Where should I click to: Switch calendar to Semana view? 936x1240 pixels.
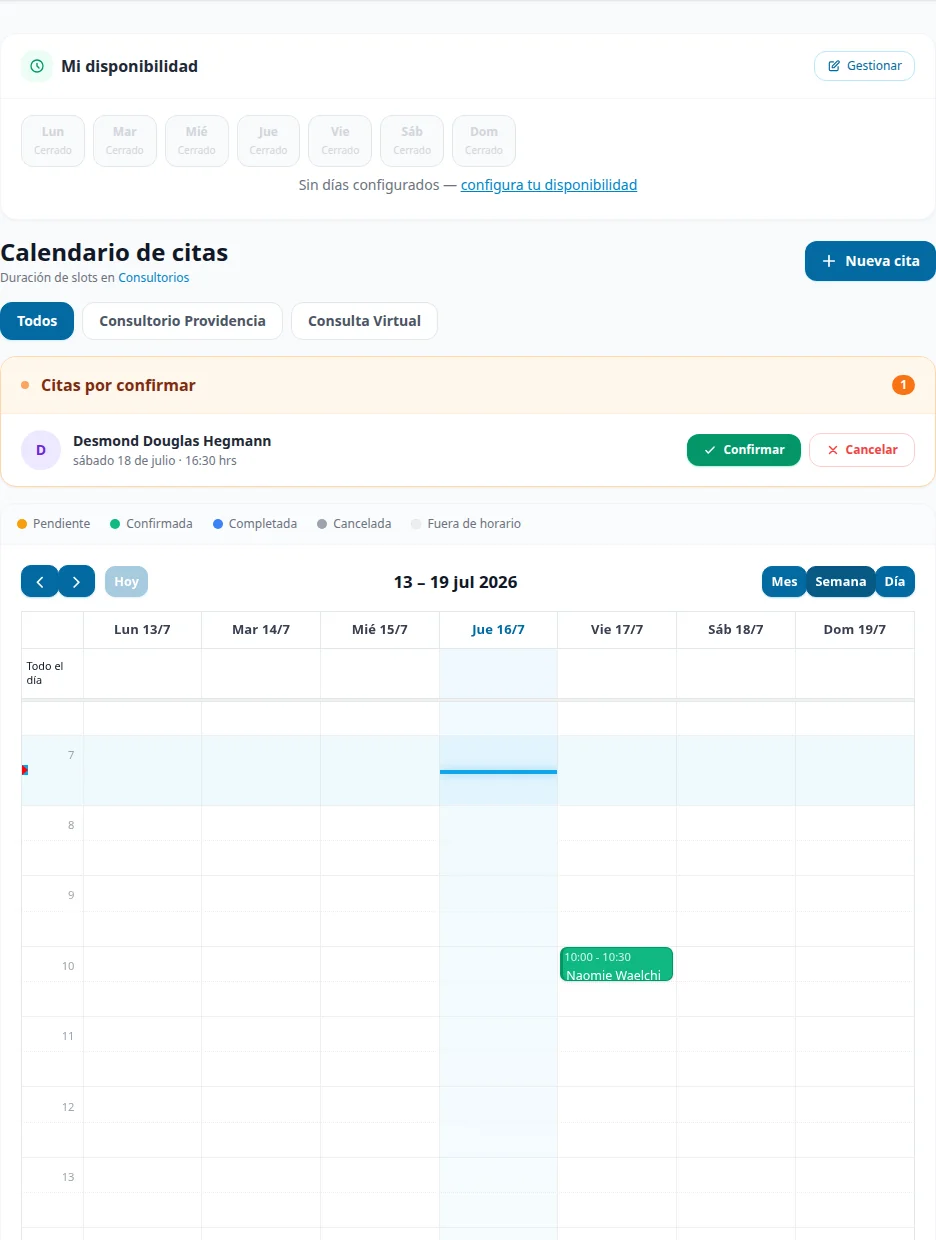841,582
